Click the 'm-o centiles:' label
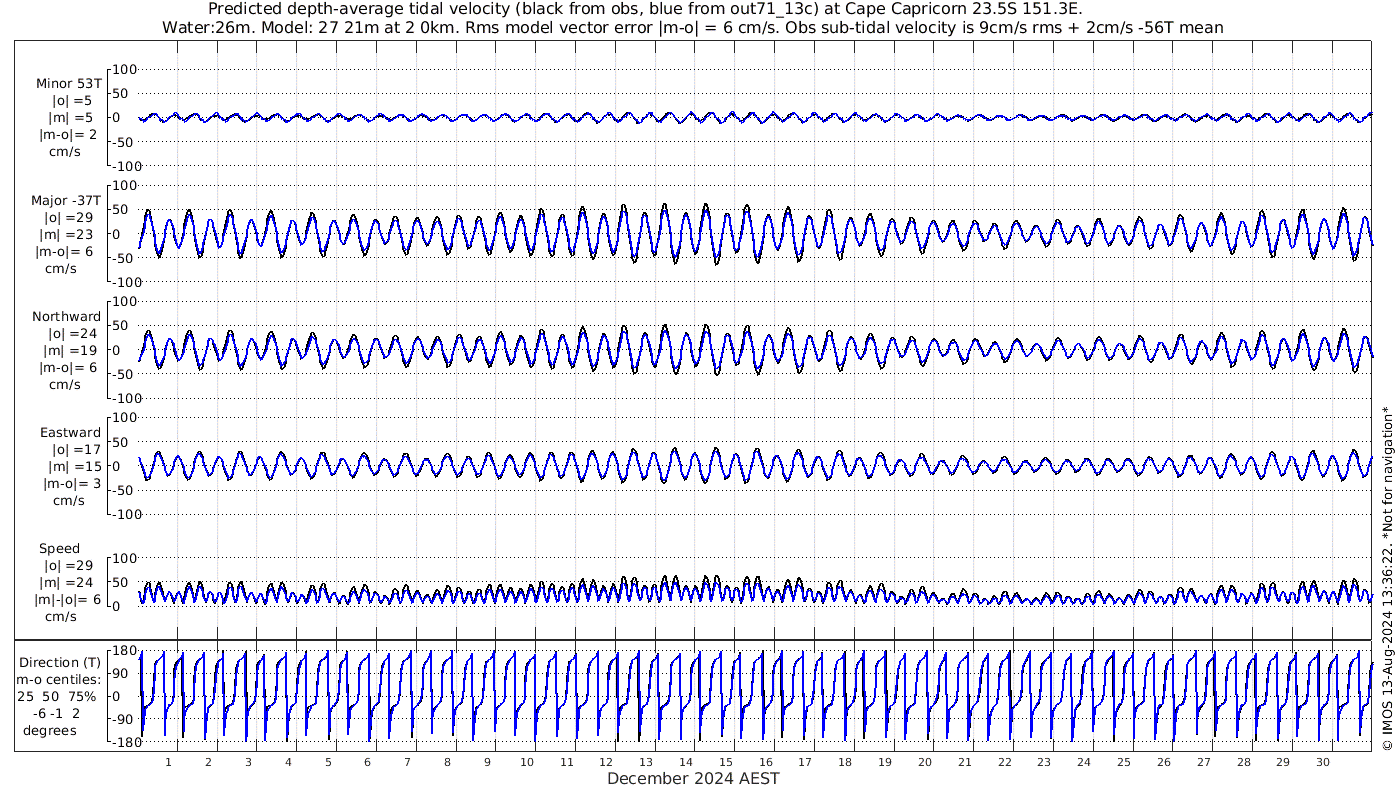Image resolution: width=1400 pixels, height=800 pixels. [x=57, y=680]
